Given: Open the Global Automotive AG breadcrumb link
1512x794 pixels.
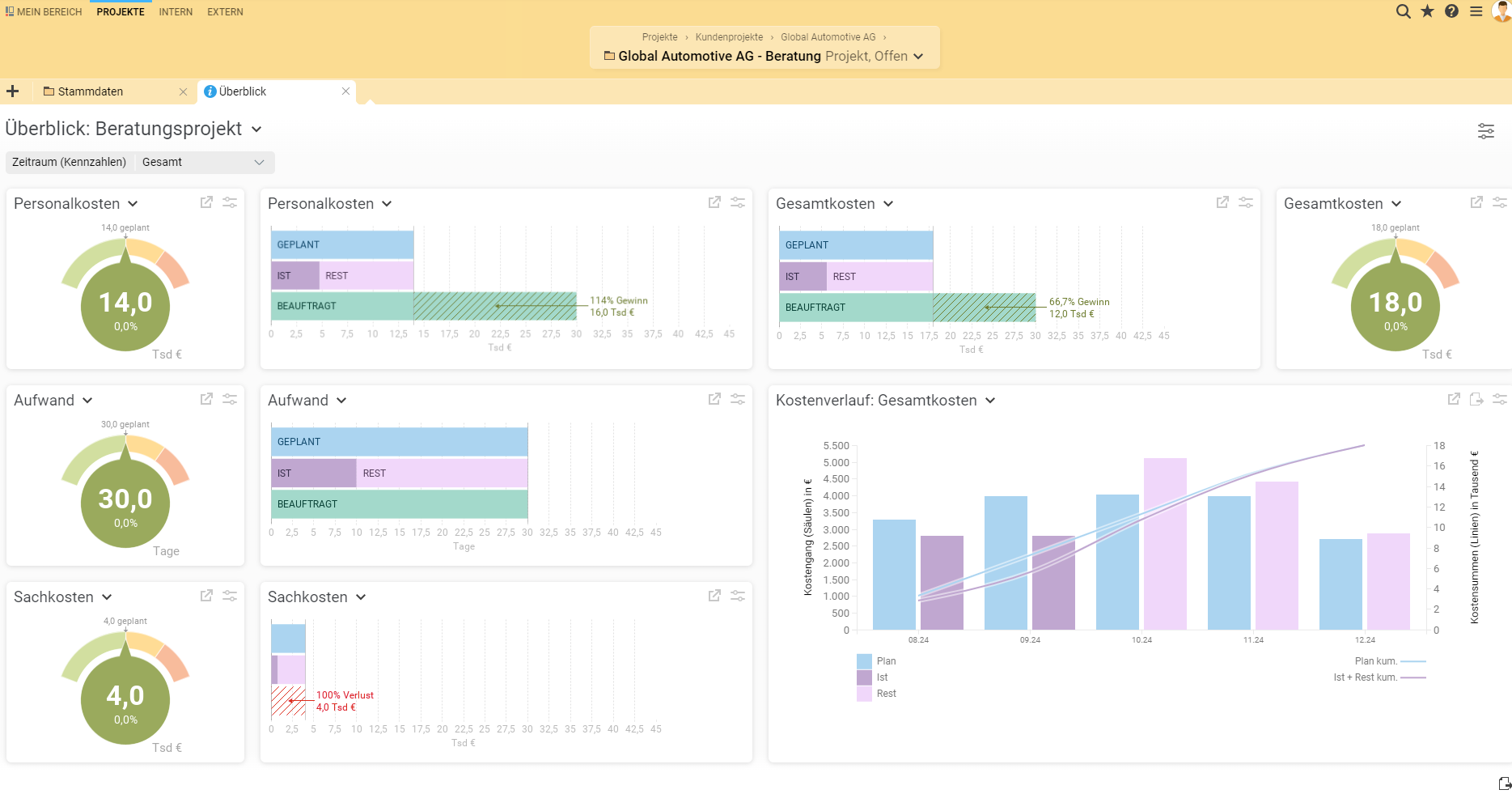Looking at the screenshot, I should pos(828,36).
